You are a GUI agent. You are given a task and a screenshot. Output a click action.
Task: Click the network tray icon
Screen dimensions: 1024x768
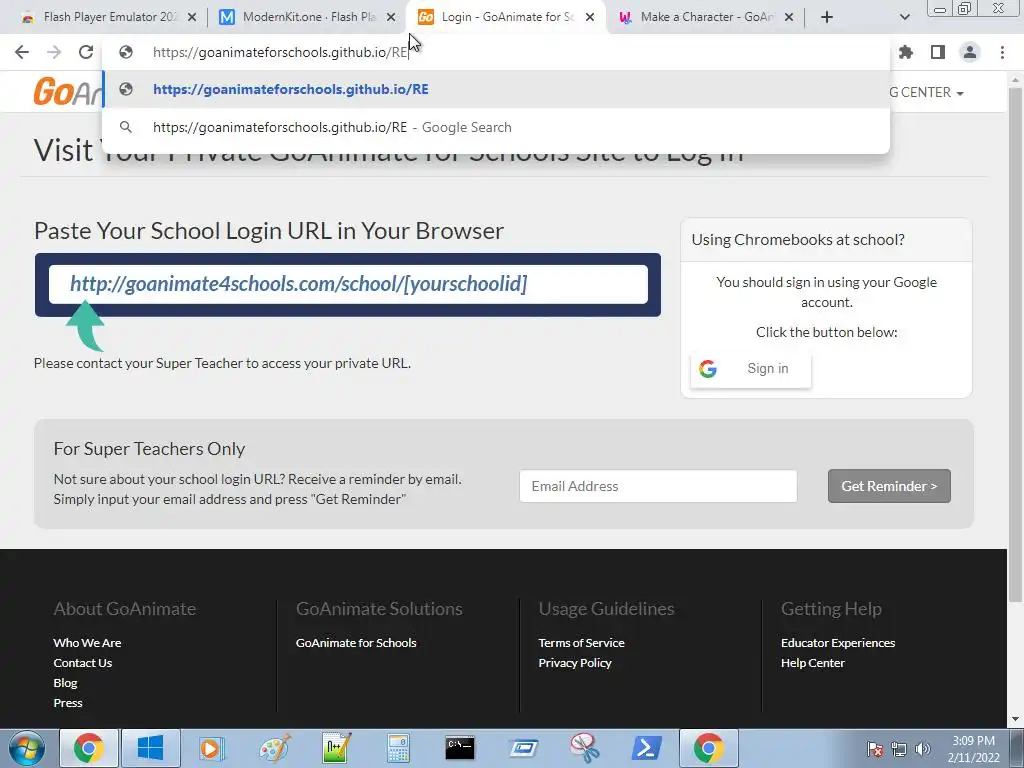[899, 749]
